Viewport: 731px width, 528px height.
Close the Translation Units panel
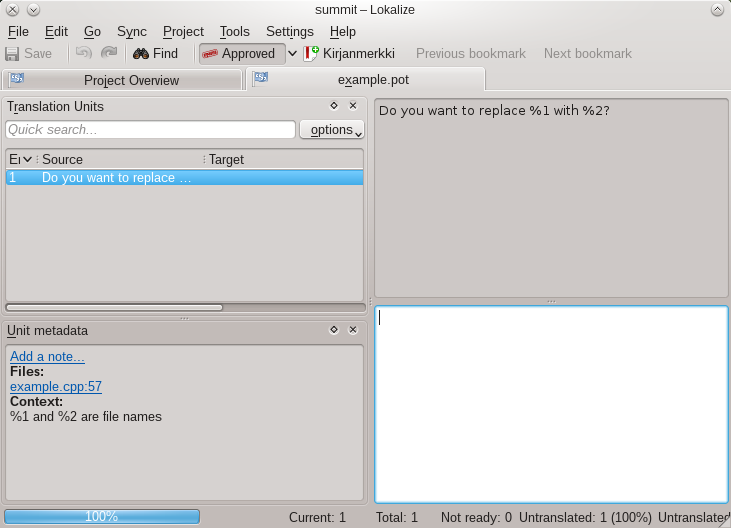[353, 105]
